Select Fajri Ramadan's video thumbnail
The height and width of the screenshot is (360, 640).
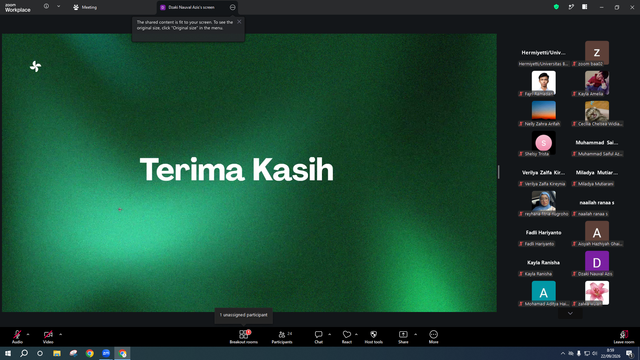[543, 83]
